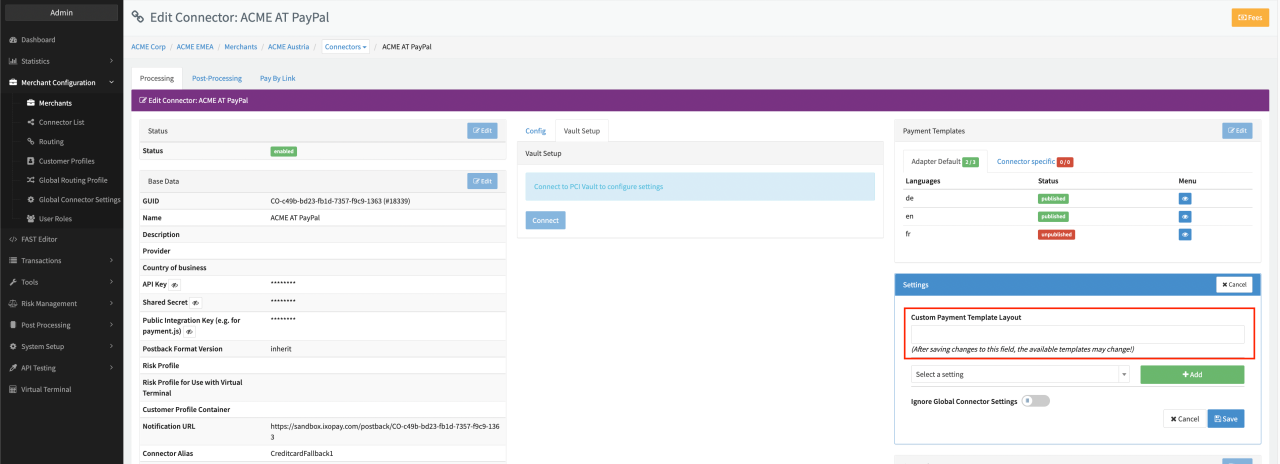Open Virtual Terminal from sidebar
The height and width of the screenshot is (464, 1280).
pos(45,389)
